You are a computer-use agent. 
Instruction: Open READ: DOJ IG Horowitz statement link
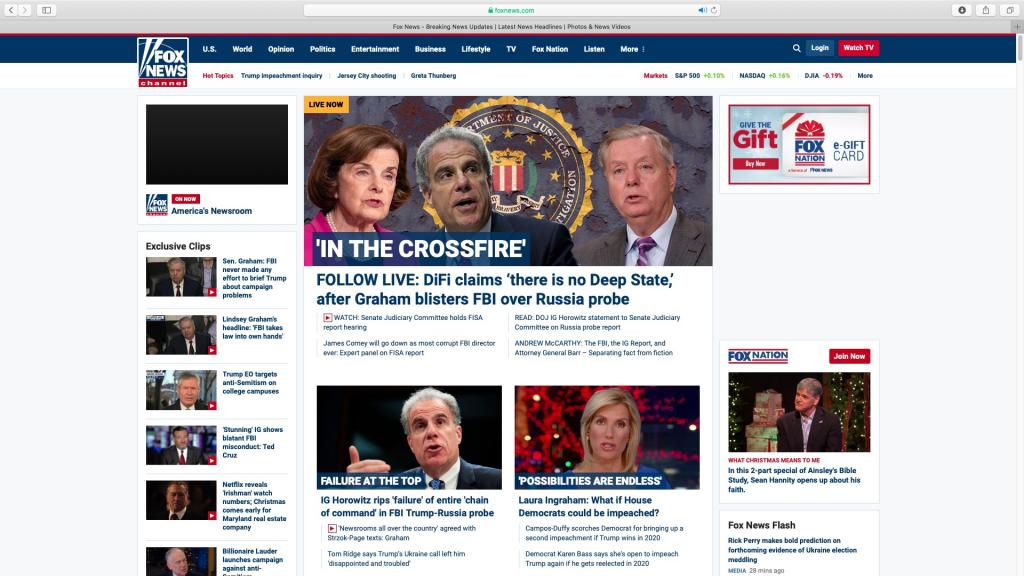click(598, 323)
